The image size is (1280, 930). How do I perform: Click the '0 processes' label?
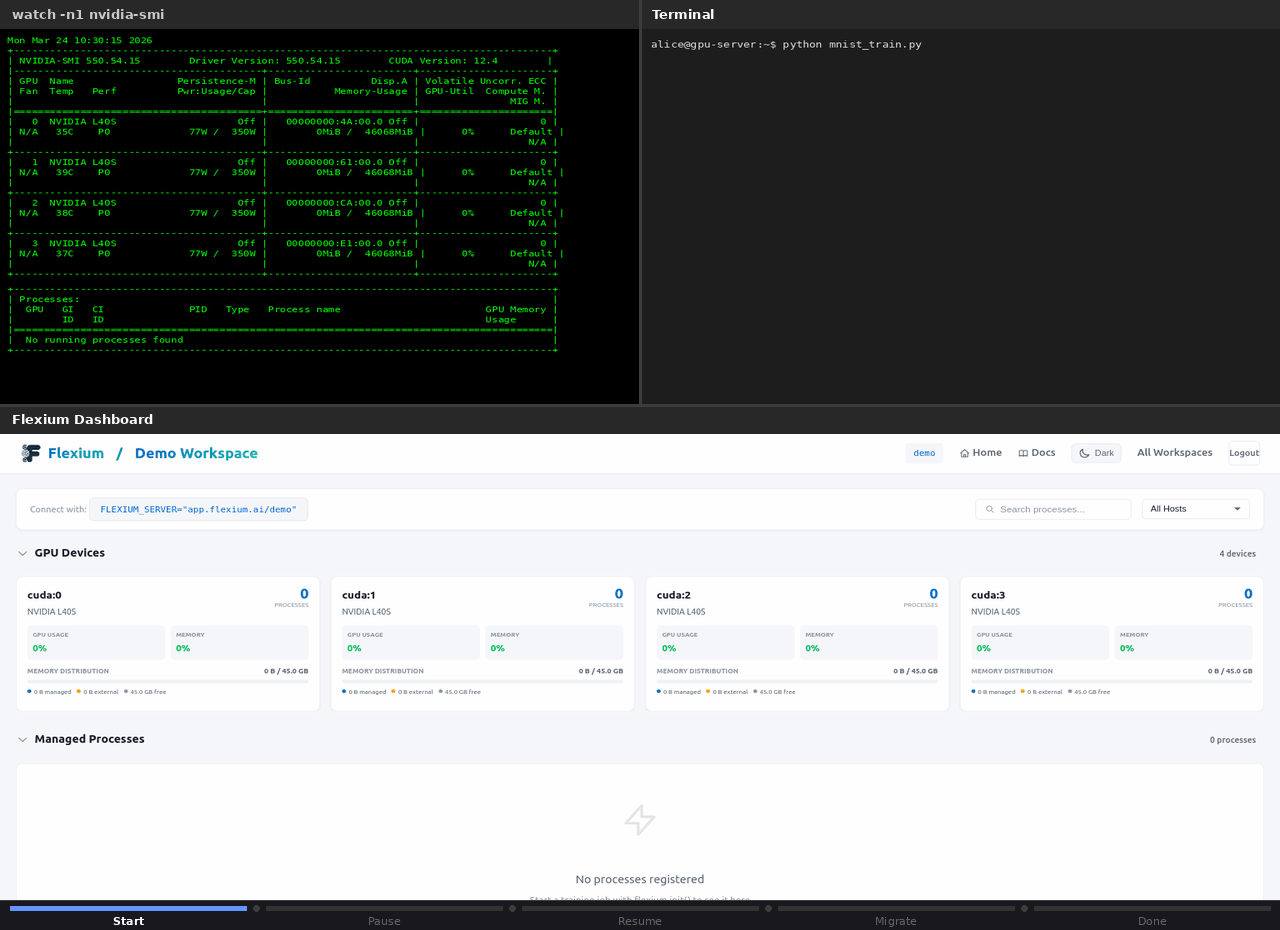1233,740
